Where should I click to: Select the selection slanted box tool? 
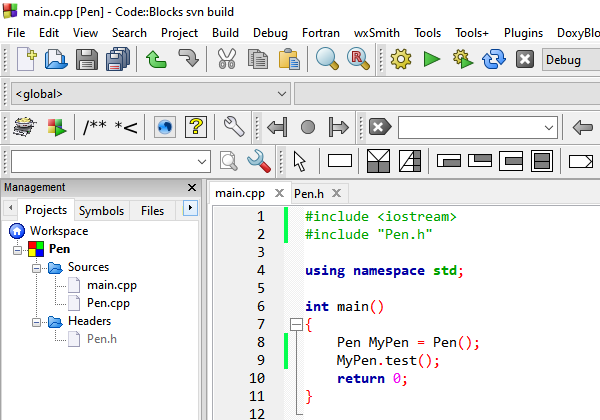click(x=410, y=161)
